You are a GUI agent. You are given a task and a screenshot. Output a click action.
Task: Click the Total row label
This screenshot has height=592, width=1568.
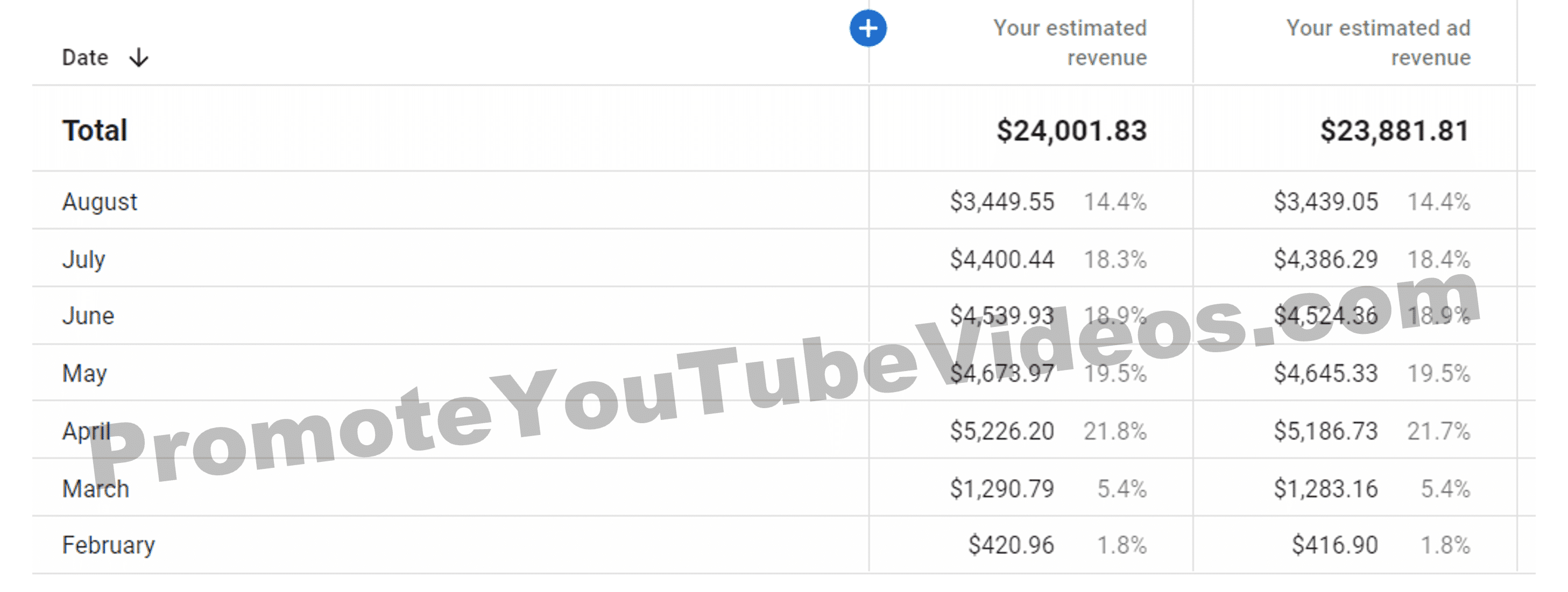(x=95, y=130)
